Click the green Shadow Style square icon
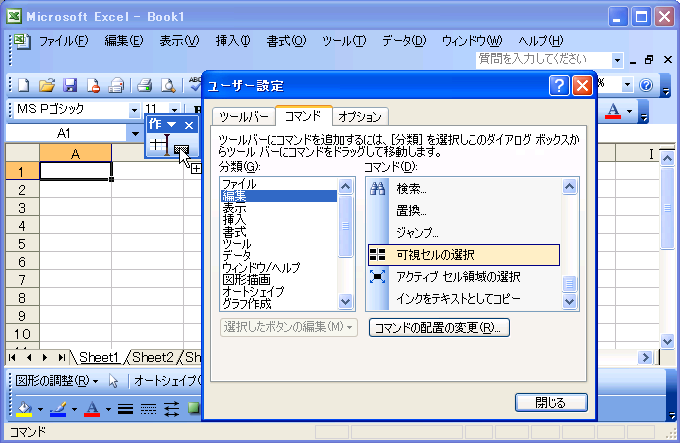Viewport: 680px width, 443px height. tap(194, 408)
